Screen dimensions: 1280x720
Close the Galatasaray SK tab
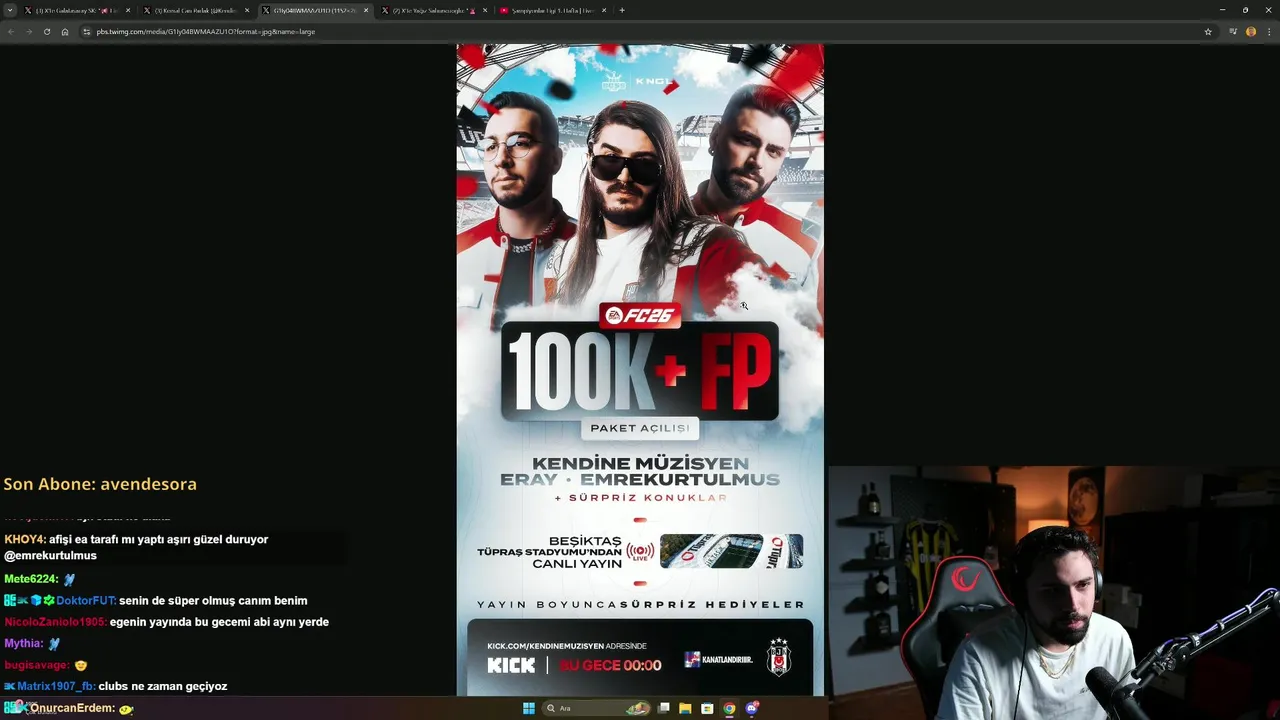point(128,10)
